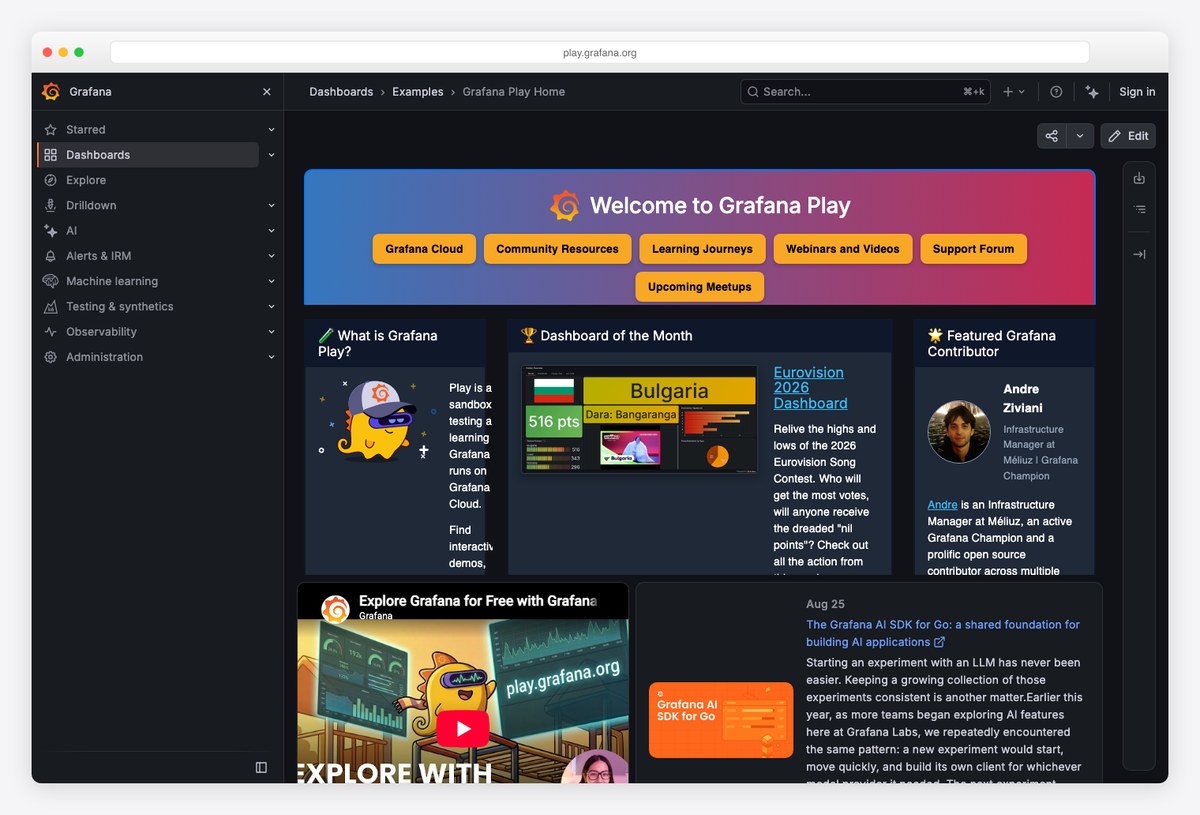Screen dimensions: 1200x815
Task: Expand the Drilldown section chevron
Action: (x=271, y=206)
